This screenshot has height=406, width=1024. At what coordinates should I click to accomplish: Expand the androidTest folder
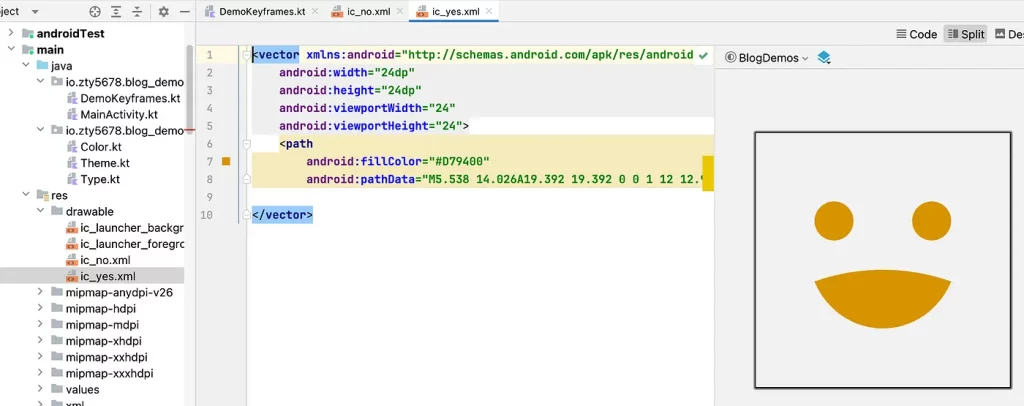coord(11,33)
